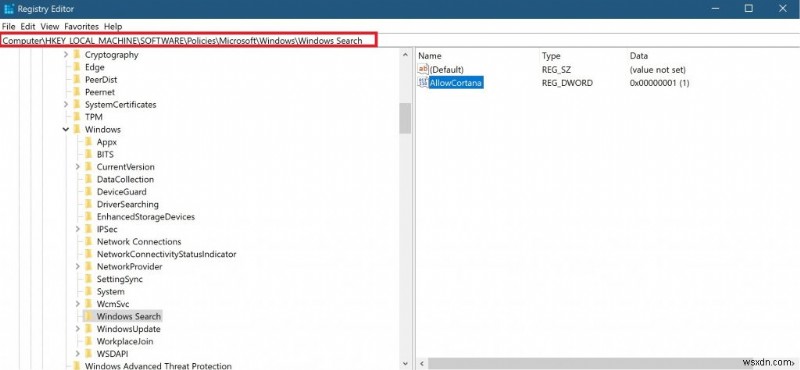Click the WorkplaceJoin folder icon
The width and height of the screenshot is (800, 370).
pyautogui.click(x=89, y=341)
